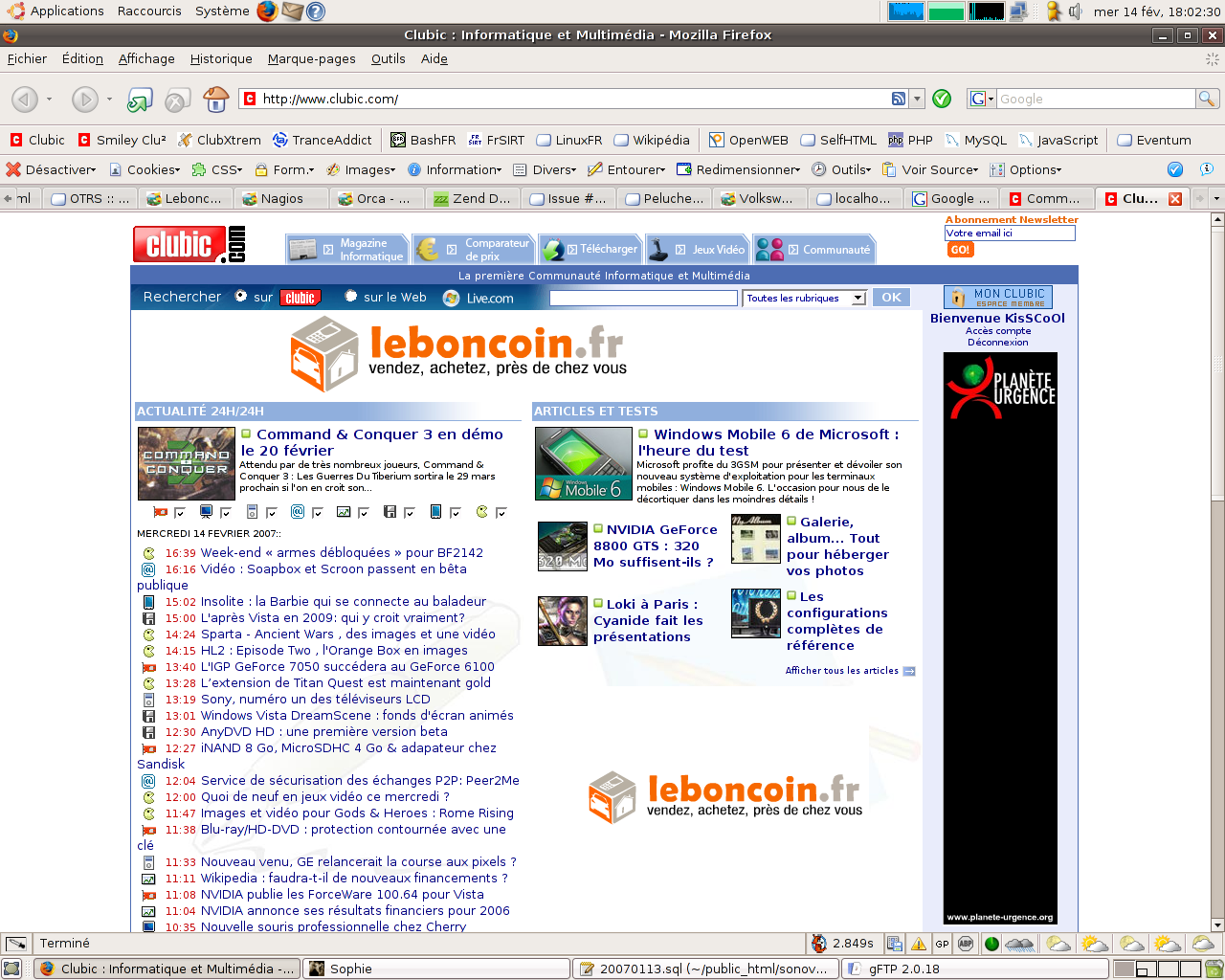
Task: Click the volume speaker icon in the panel
Action: (x=1076, y=11)
